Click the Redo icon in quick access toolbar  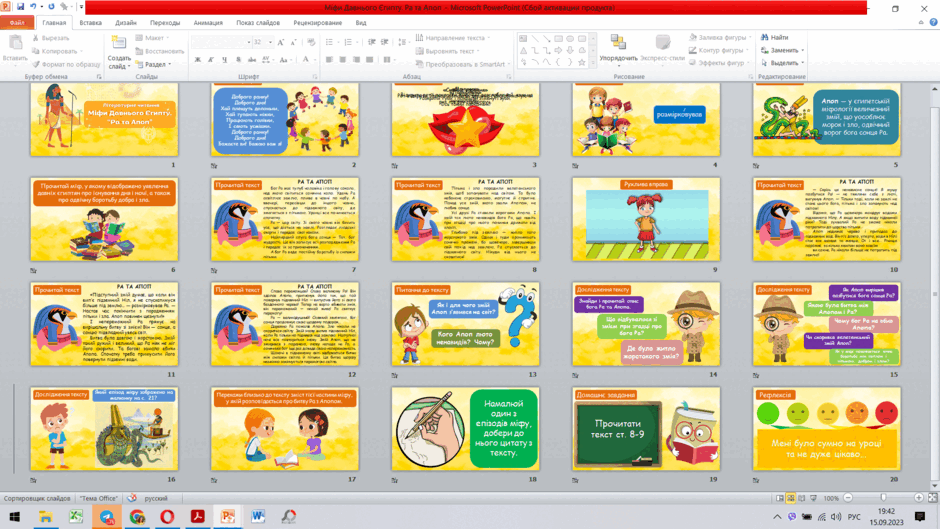click(x=51, y=7)
